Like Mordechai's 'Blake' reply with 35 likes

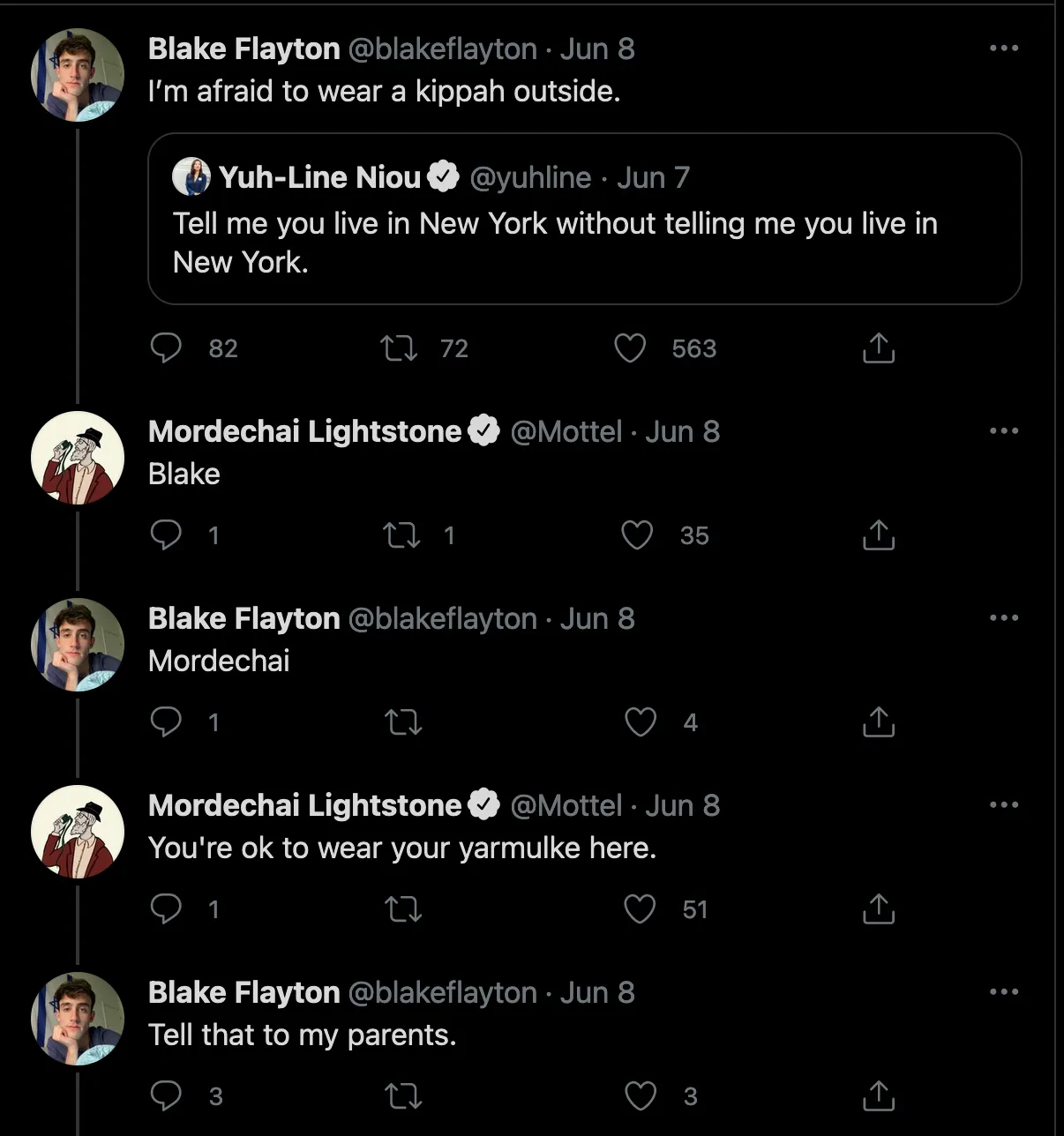coord(637,535)
